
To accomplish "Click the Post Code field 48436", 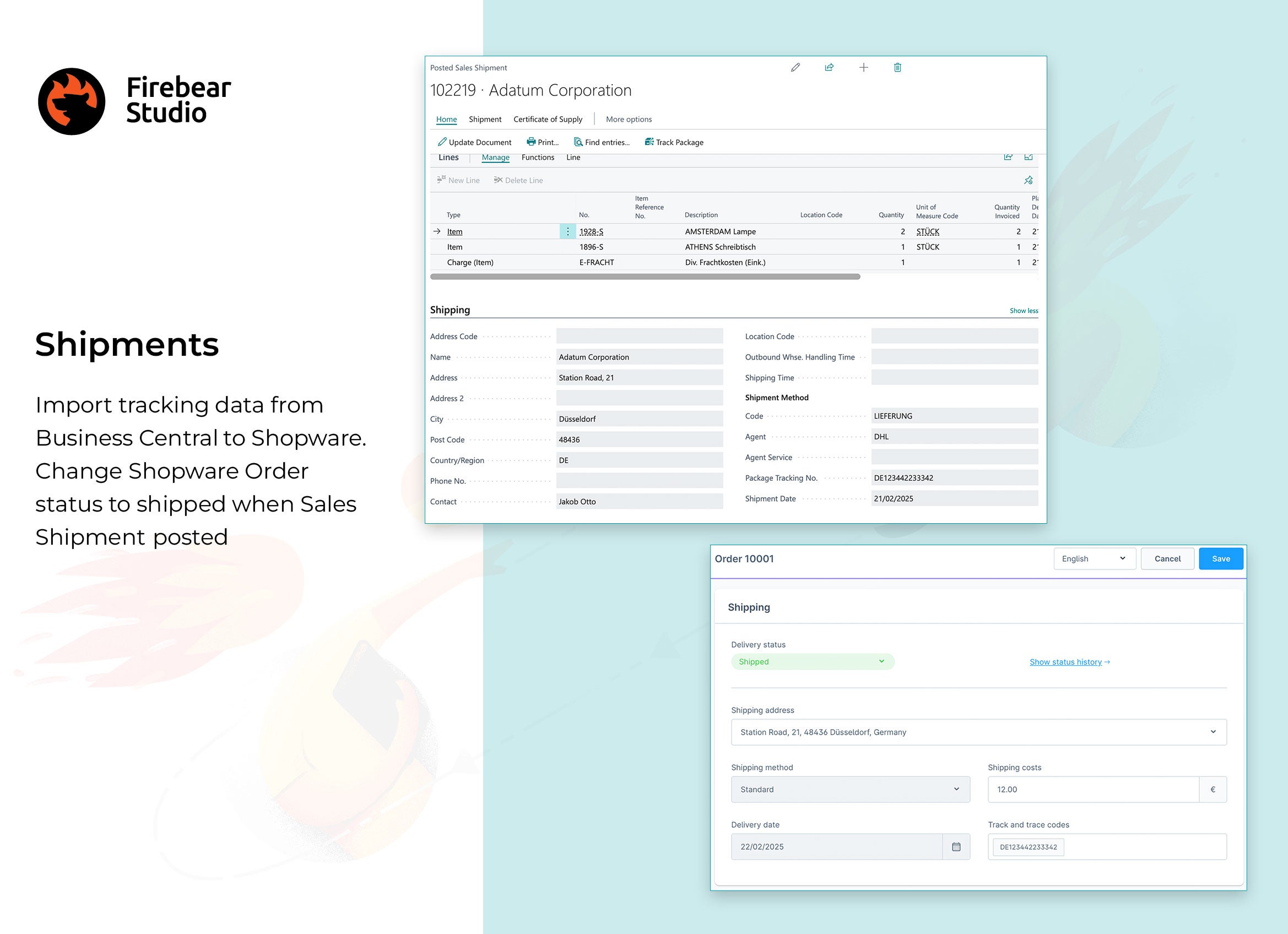I will [x=640, y=439].
